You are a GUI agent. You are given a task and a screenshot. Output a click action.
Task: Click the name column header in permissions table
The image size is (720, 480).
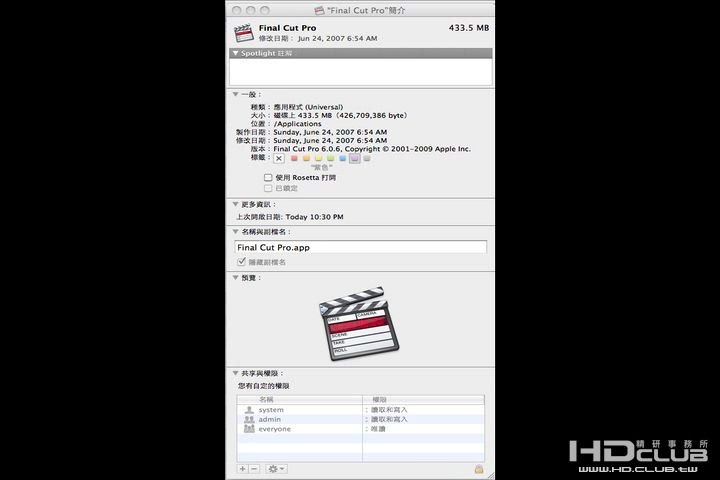299,400
